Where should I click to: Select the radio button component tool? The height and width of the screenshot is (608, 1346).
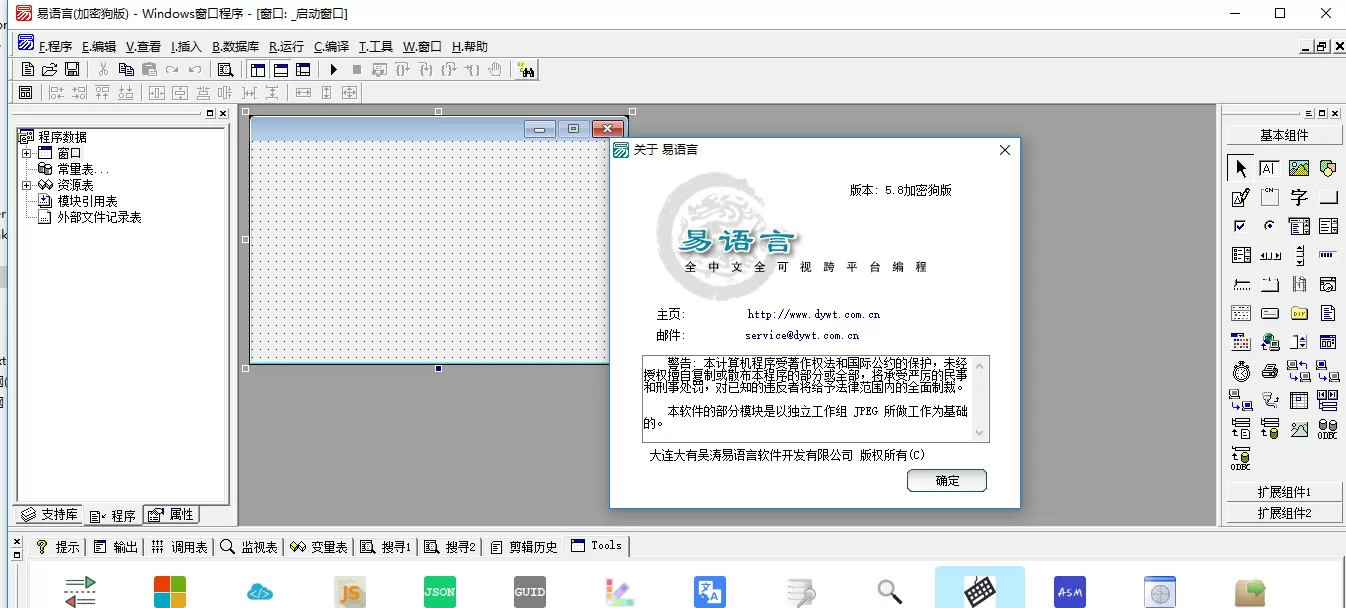tap(1270, 226)
